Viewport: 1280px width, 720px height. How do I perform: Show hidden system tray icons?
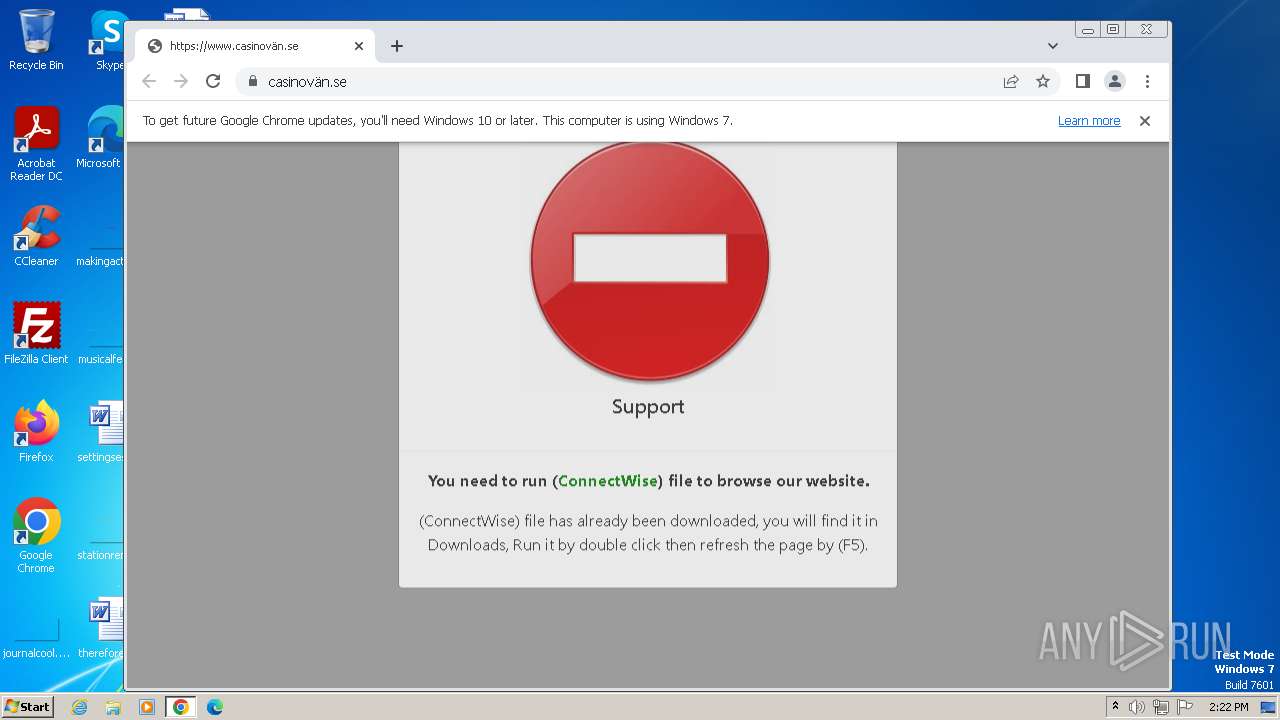pyautogui.click(x=1115, y=707)
